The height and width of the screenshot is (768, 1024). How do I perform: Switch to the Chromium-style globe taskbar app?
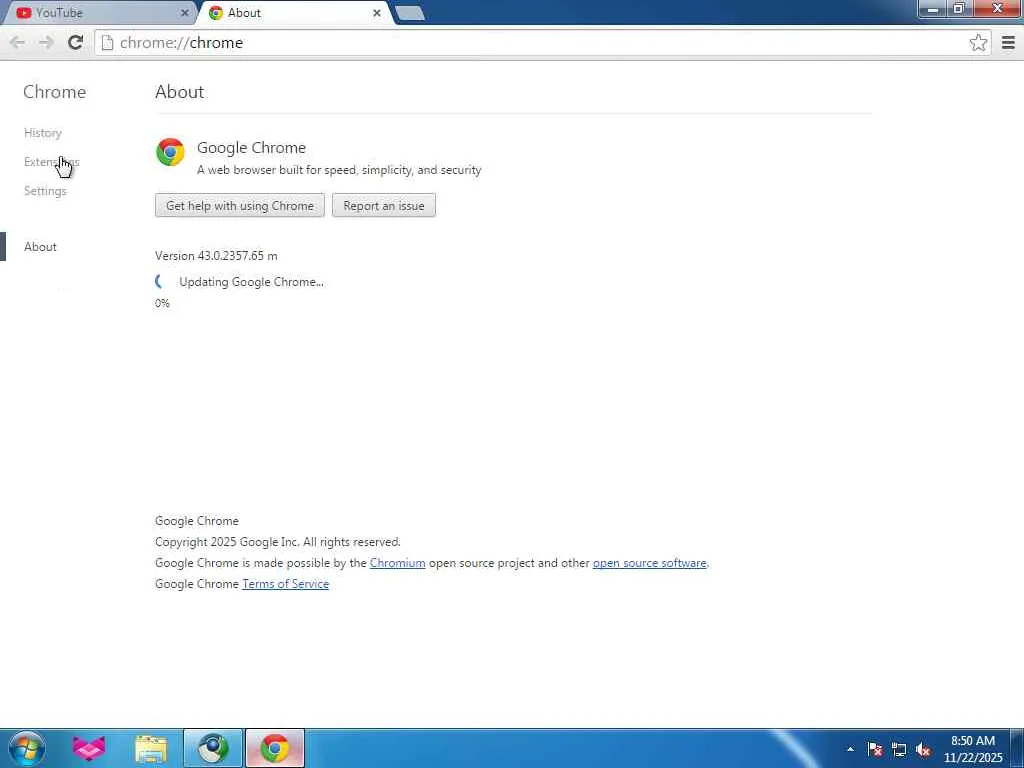(213, 748)
